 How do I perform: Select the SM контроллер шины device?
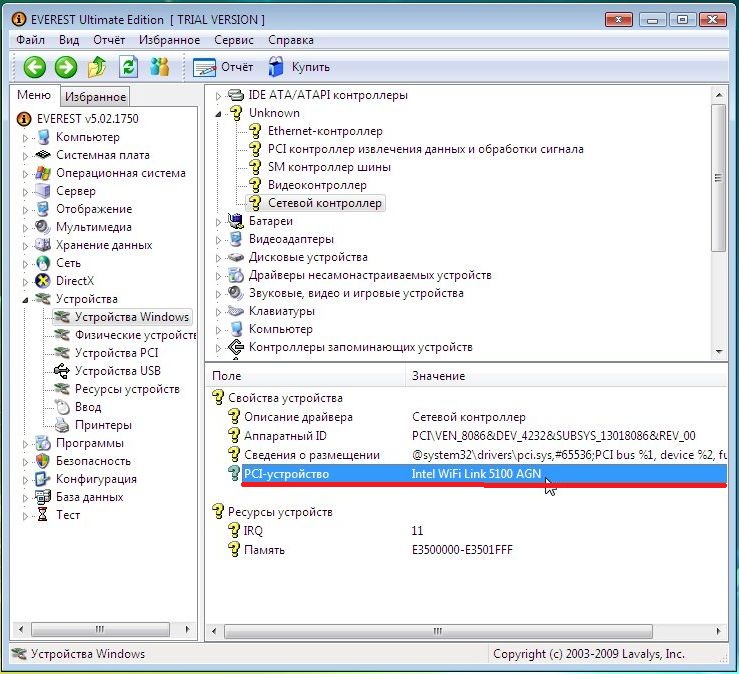329,167
